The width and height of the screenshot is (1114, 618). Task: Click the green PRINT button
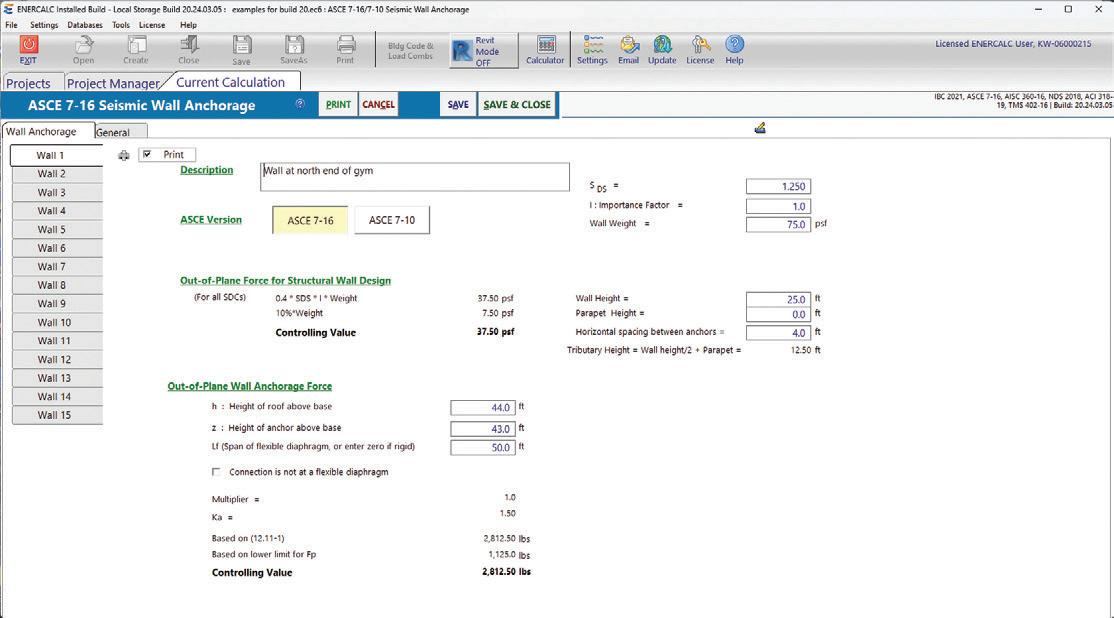pos(338,104)
